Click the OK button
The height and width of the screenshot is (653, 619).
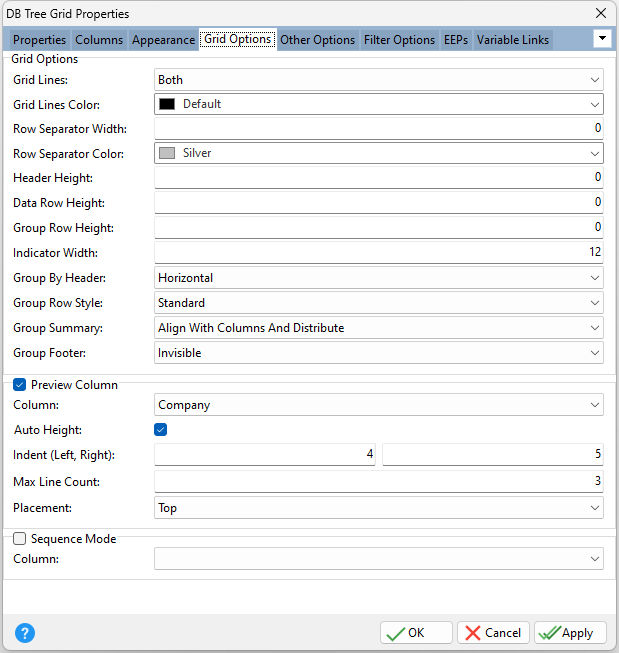tap(416, 633)
